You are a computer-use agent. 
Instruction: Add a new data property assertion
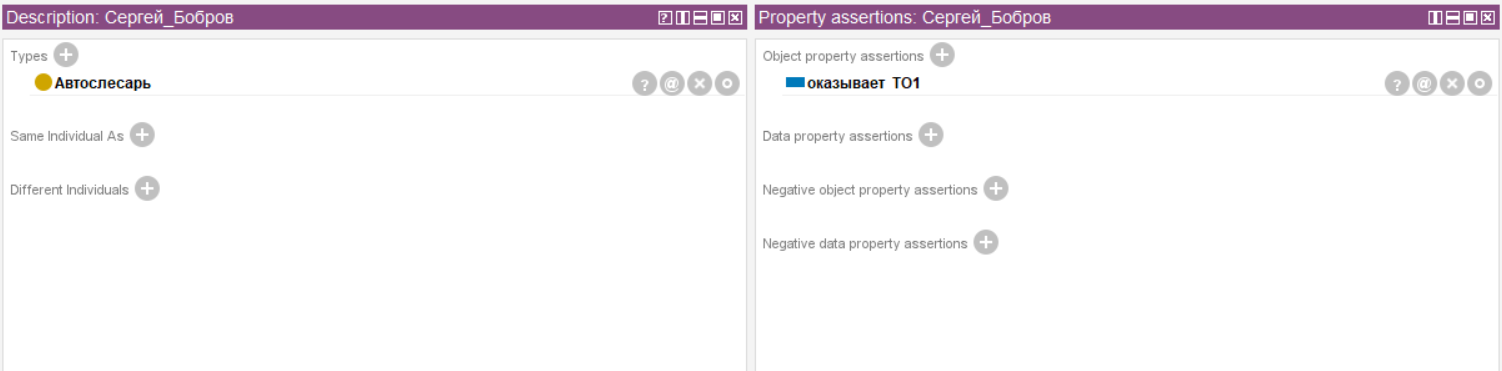tap(931, 135)
